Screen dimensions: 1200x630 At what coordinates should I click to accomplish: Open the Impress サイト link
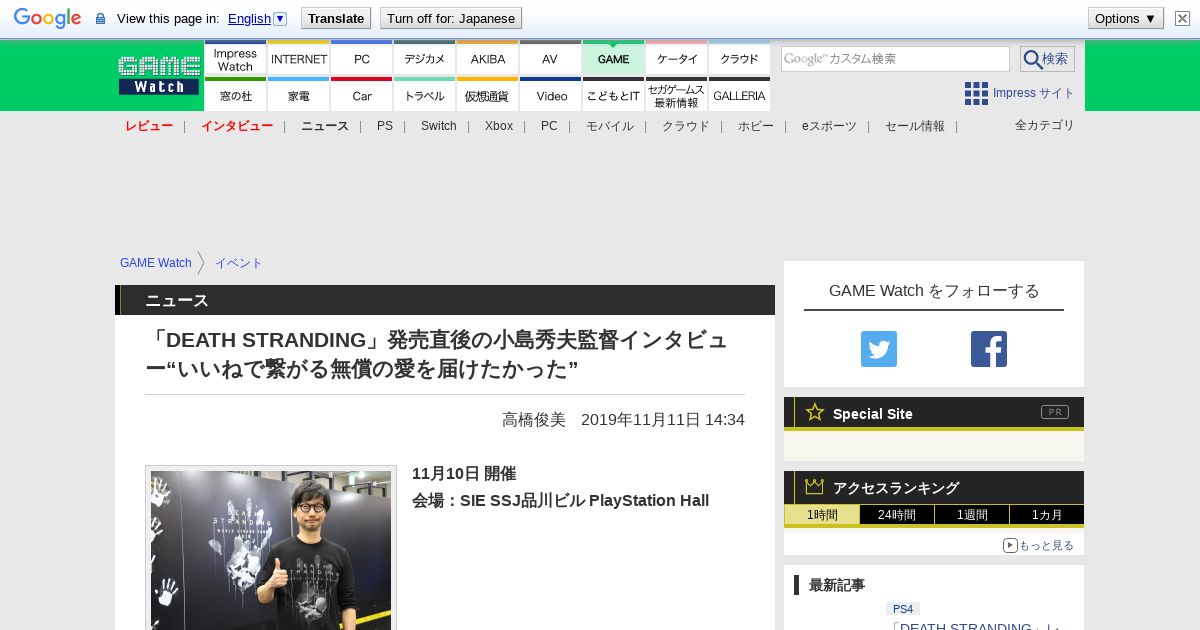[1033, 93]
